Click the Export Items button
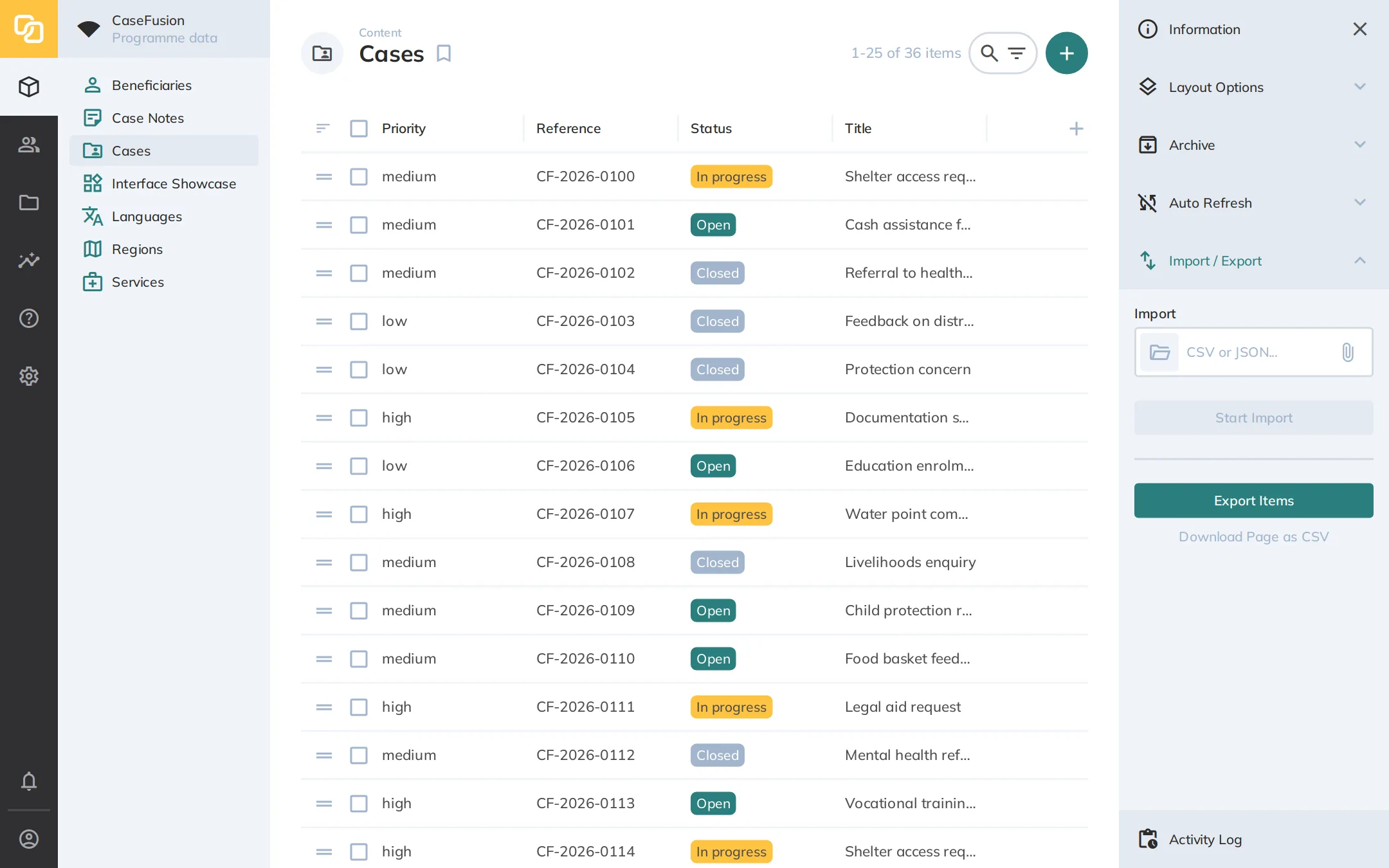Image resolution: width=1389 pixels, height=868 pixels. [x=1254, y=501]
